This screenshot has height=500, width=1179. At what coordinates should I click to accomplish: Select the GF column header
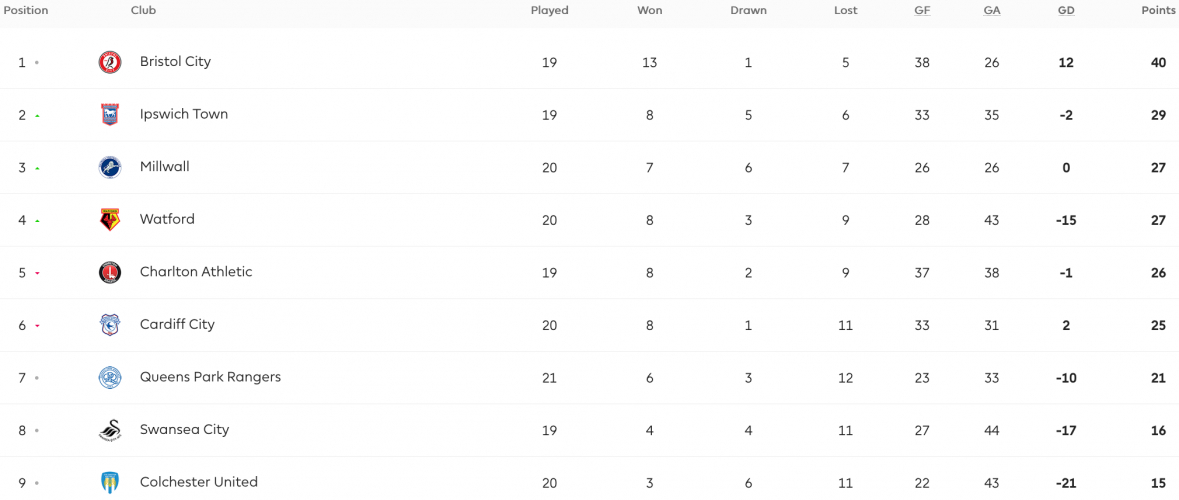pos(922,11)
